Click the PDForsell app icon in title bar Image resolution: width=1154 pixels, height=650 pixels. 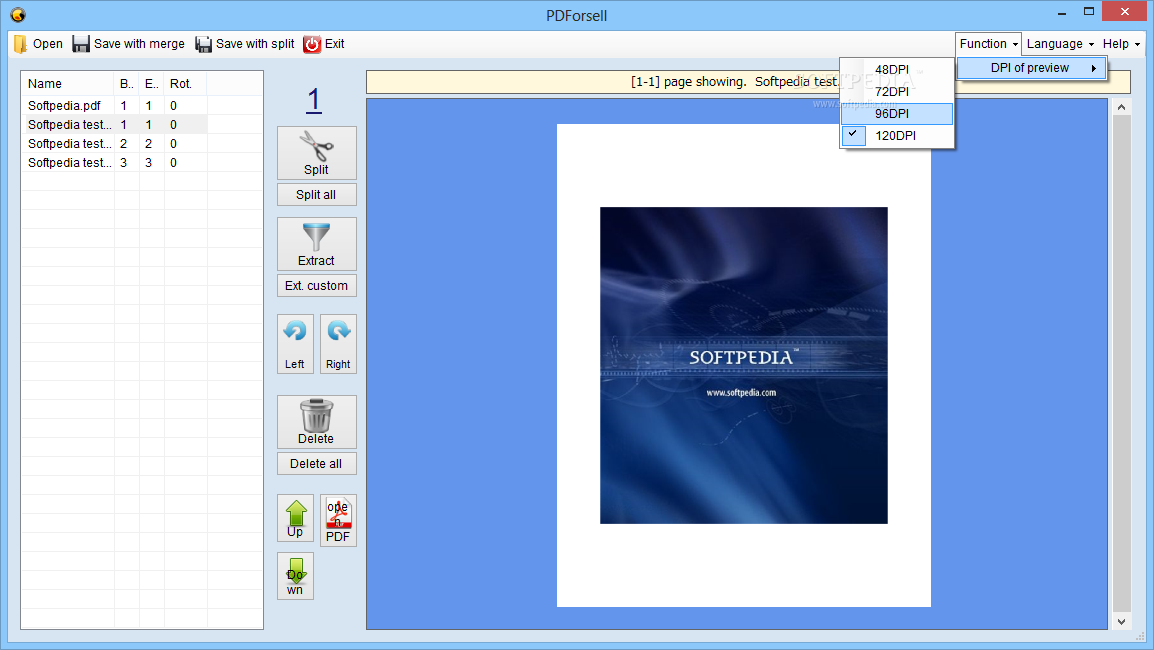18,15
